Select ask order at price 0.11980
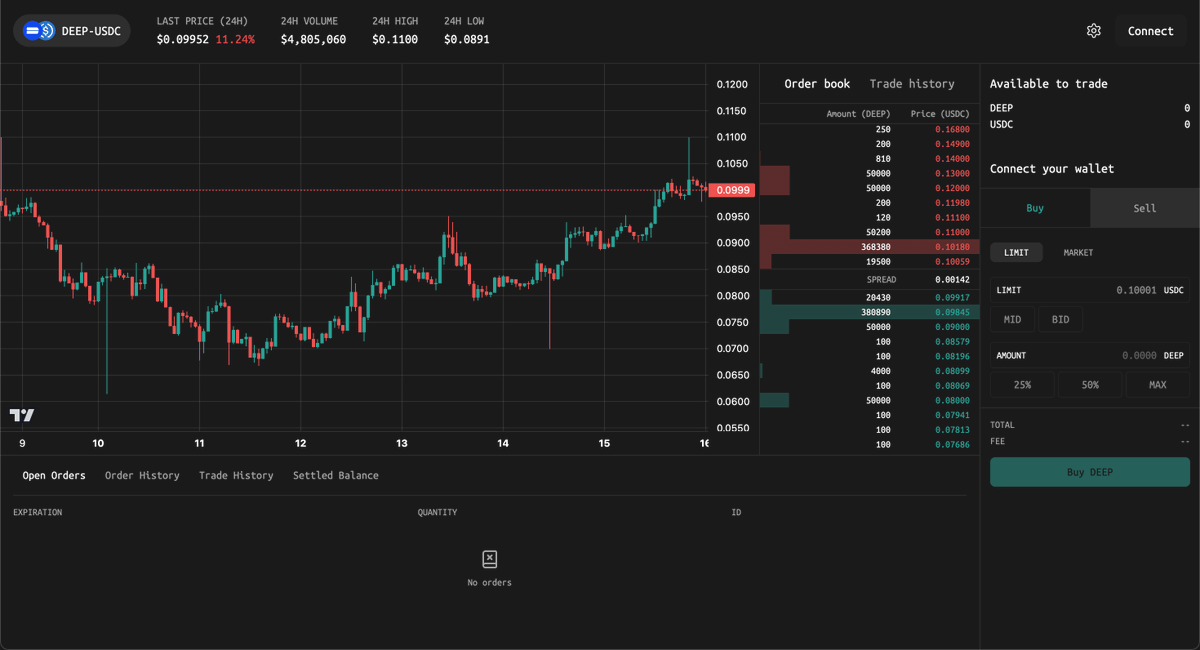The width and height of the screenshot is (1200, 650). [870, 202]
